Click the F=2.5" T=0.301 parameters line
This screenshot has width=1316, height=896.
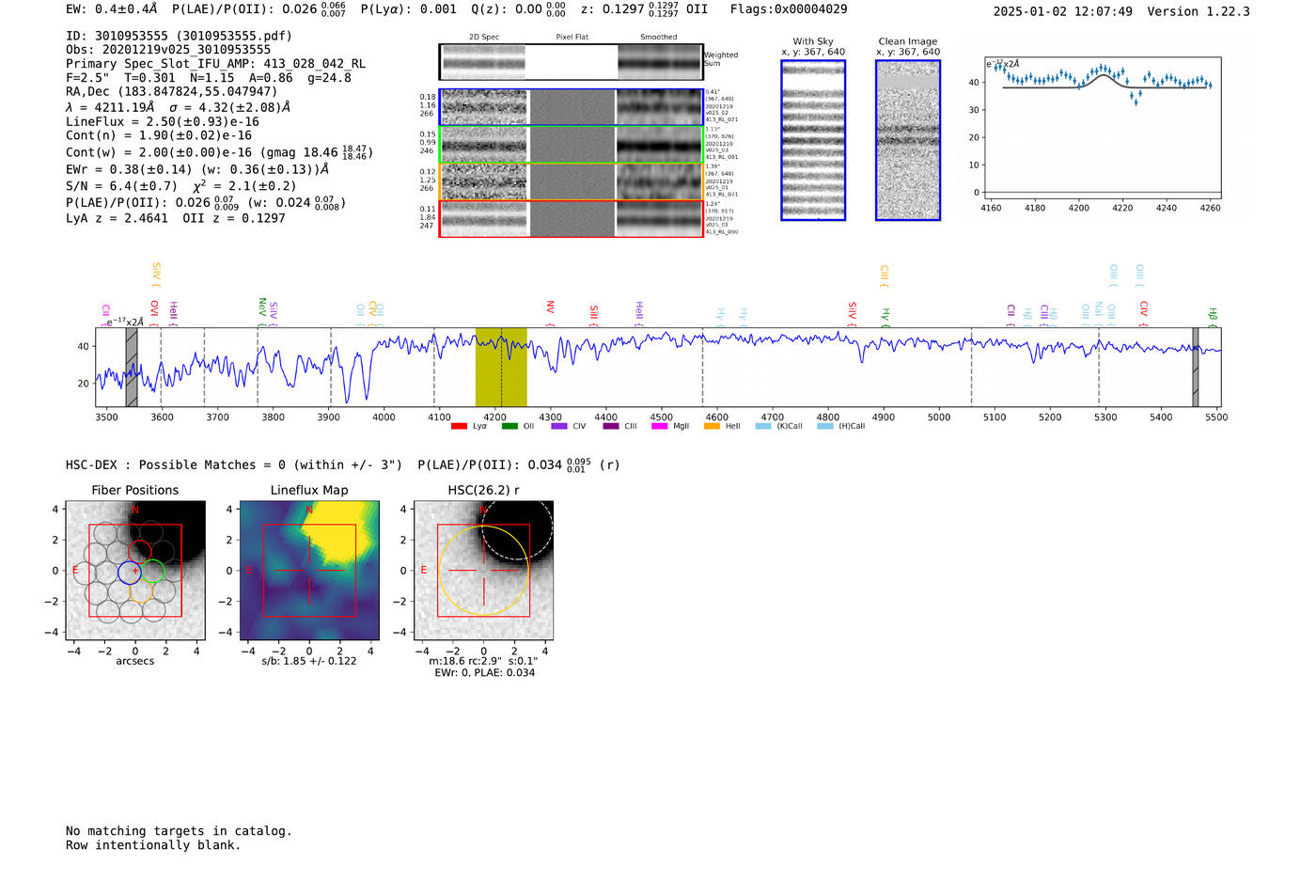(209, 78)
